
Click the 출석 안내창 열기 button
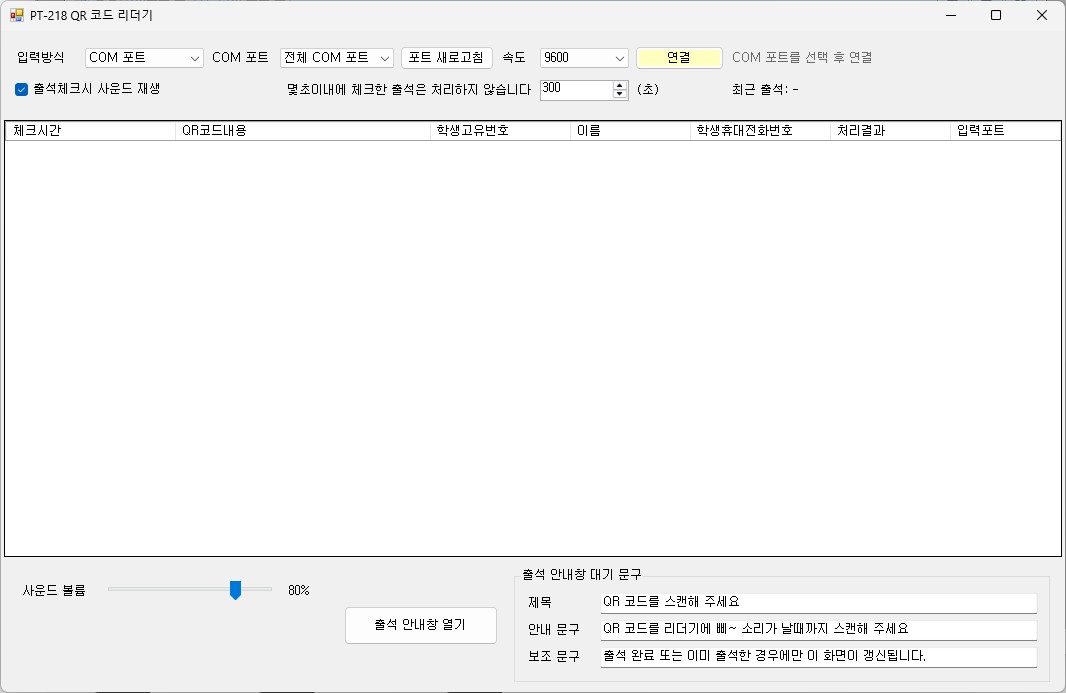pos(421,625)
